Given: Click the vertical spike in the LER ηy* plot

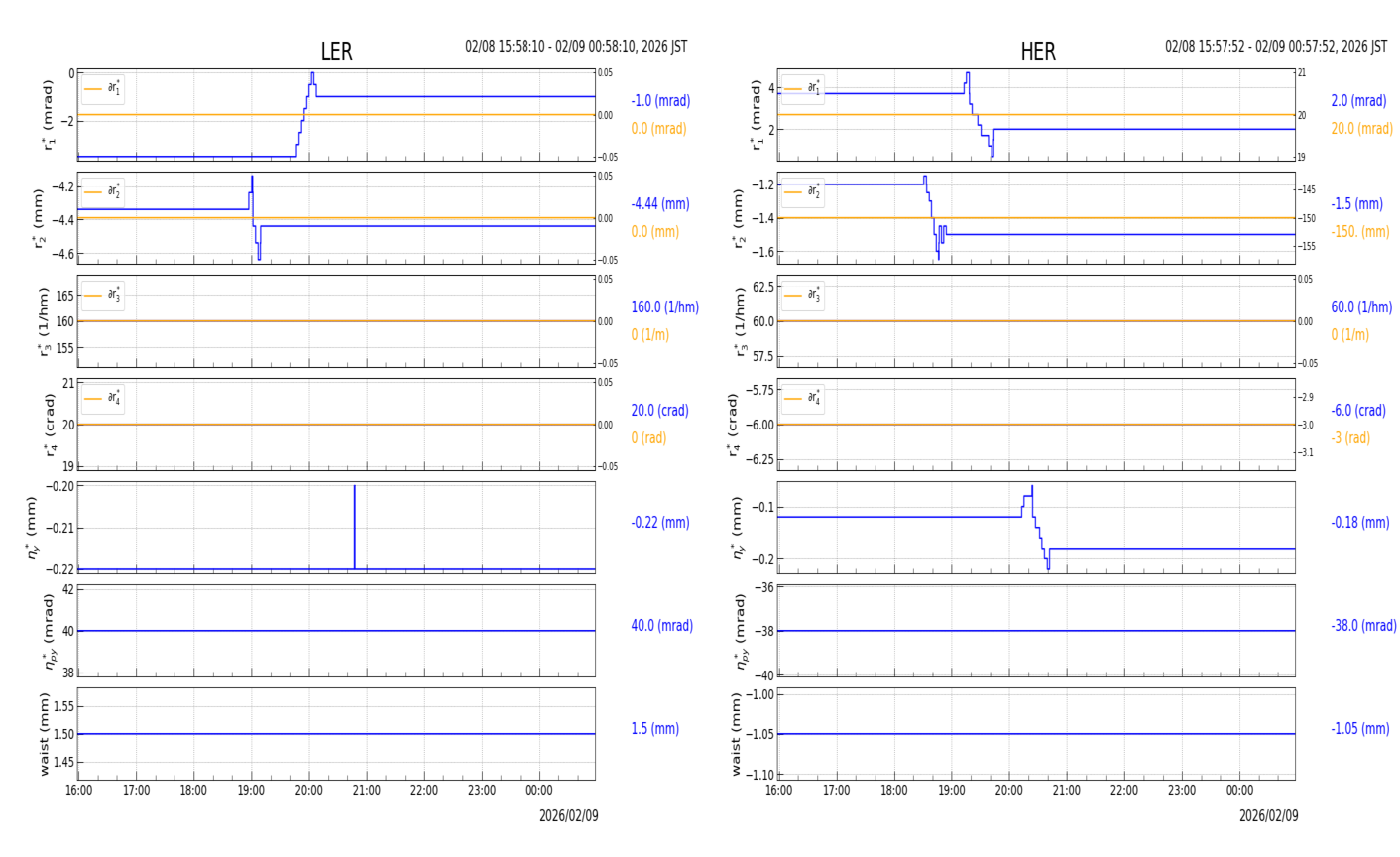Looking at the screenshot, I should [x=354, y=526].
